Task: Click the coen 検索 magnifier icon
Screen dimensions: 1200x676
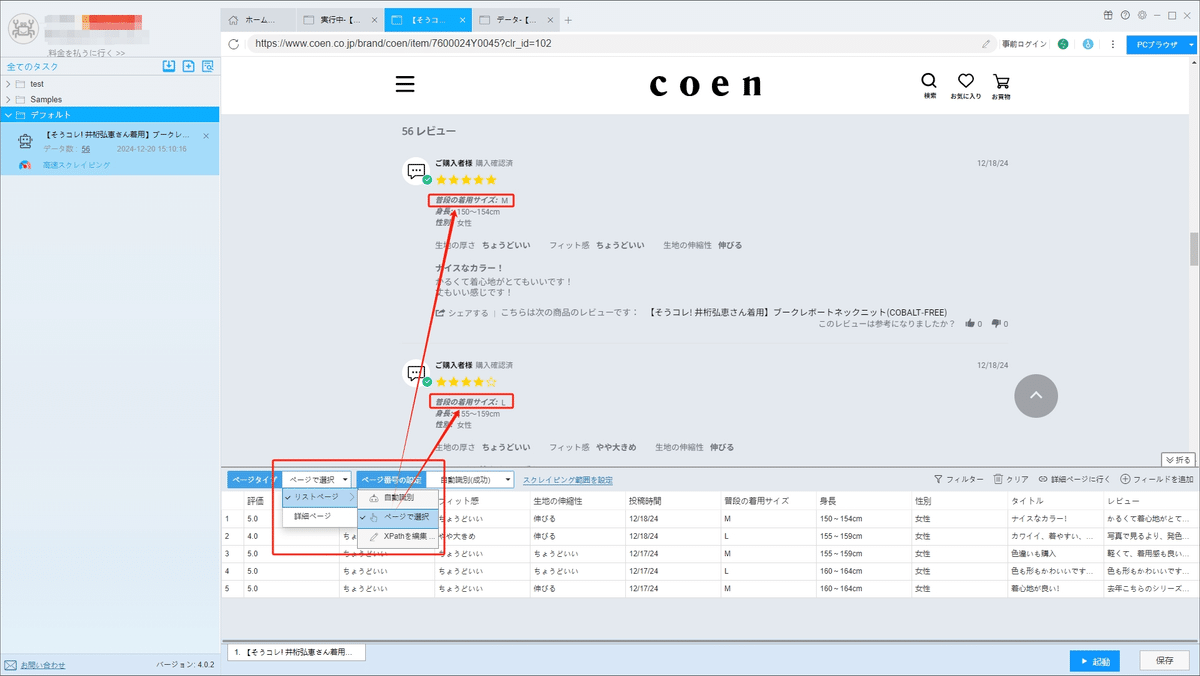Action: [x=929, y=81]
